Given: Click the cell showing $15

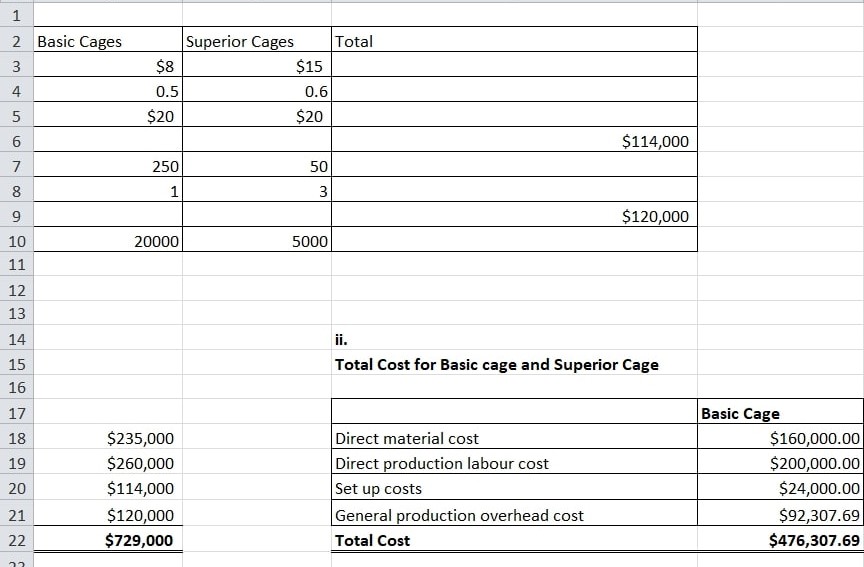Looking at the screenshot, I should (257, 67).
